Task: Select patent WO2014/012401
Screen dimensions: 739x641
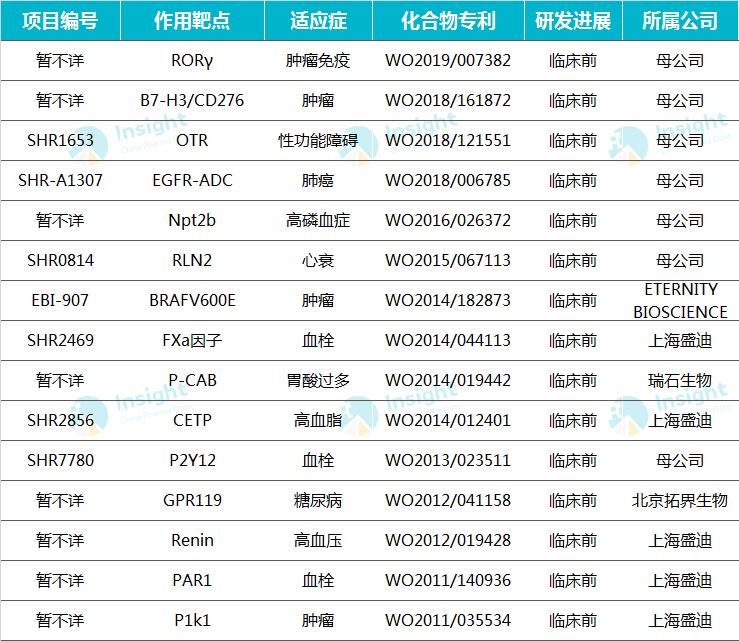Action: (448, 421)
